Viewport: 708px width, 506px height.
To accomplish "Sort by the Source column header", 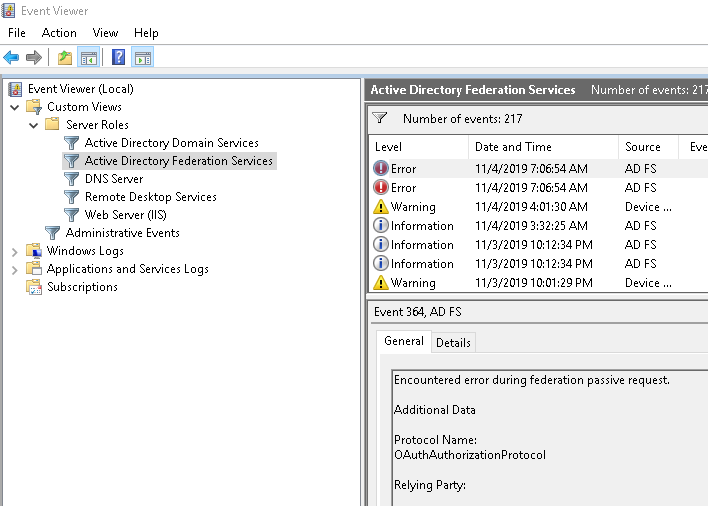I will (648, 147).
